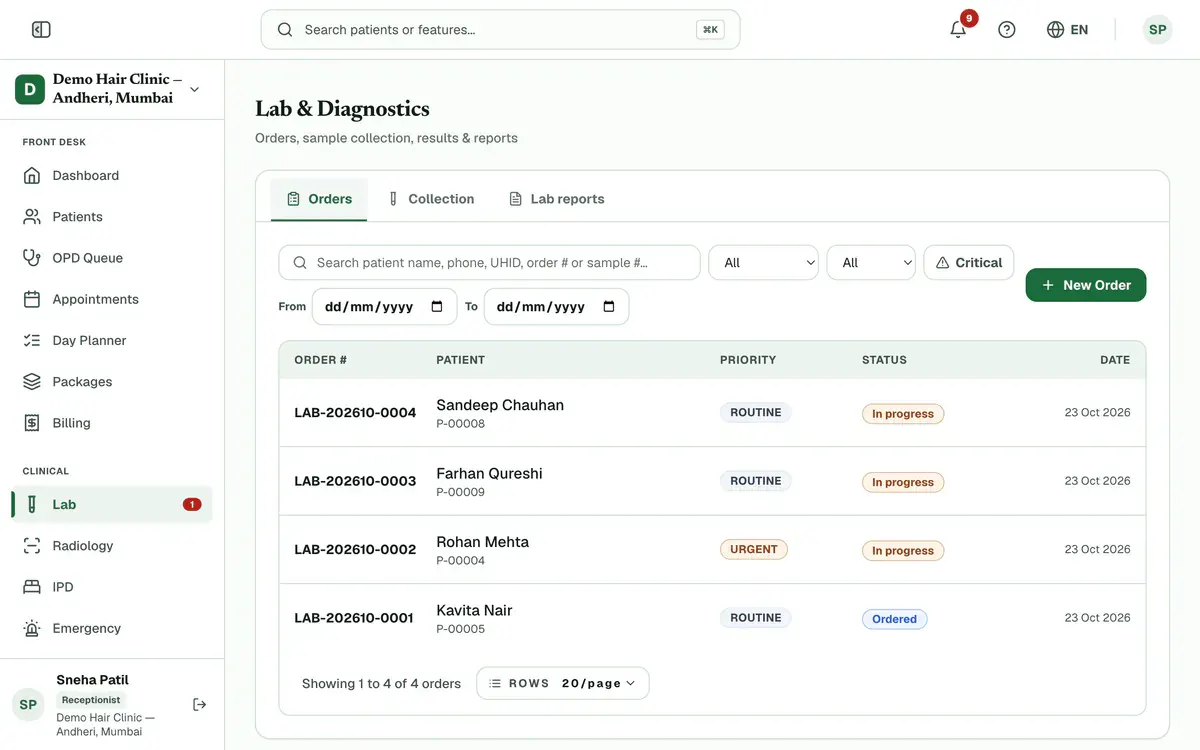This screenshot has height=750, width=1200.
Task: Click the ORDER # column header
Action: coord(321,360)
